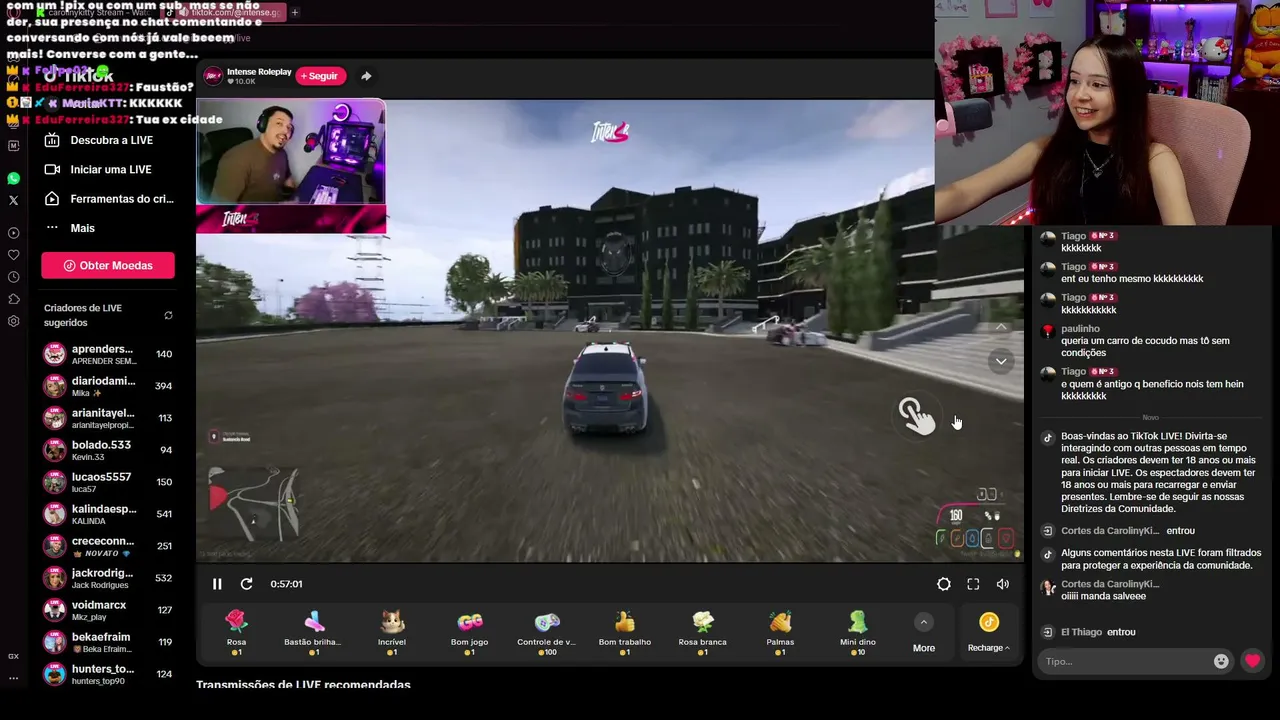Screen dimensions: 1280x720
Task: Open the Recharge coins menu
Action: pyautogui.click(x=989, y=634)
